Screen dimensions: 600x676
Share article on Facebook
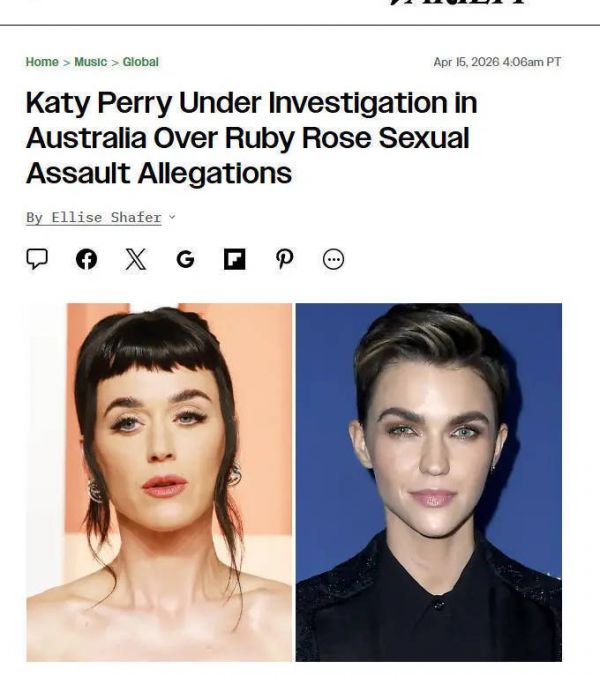(x=86, y=260)
